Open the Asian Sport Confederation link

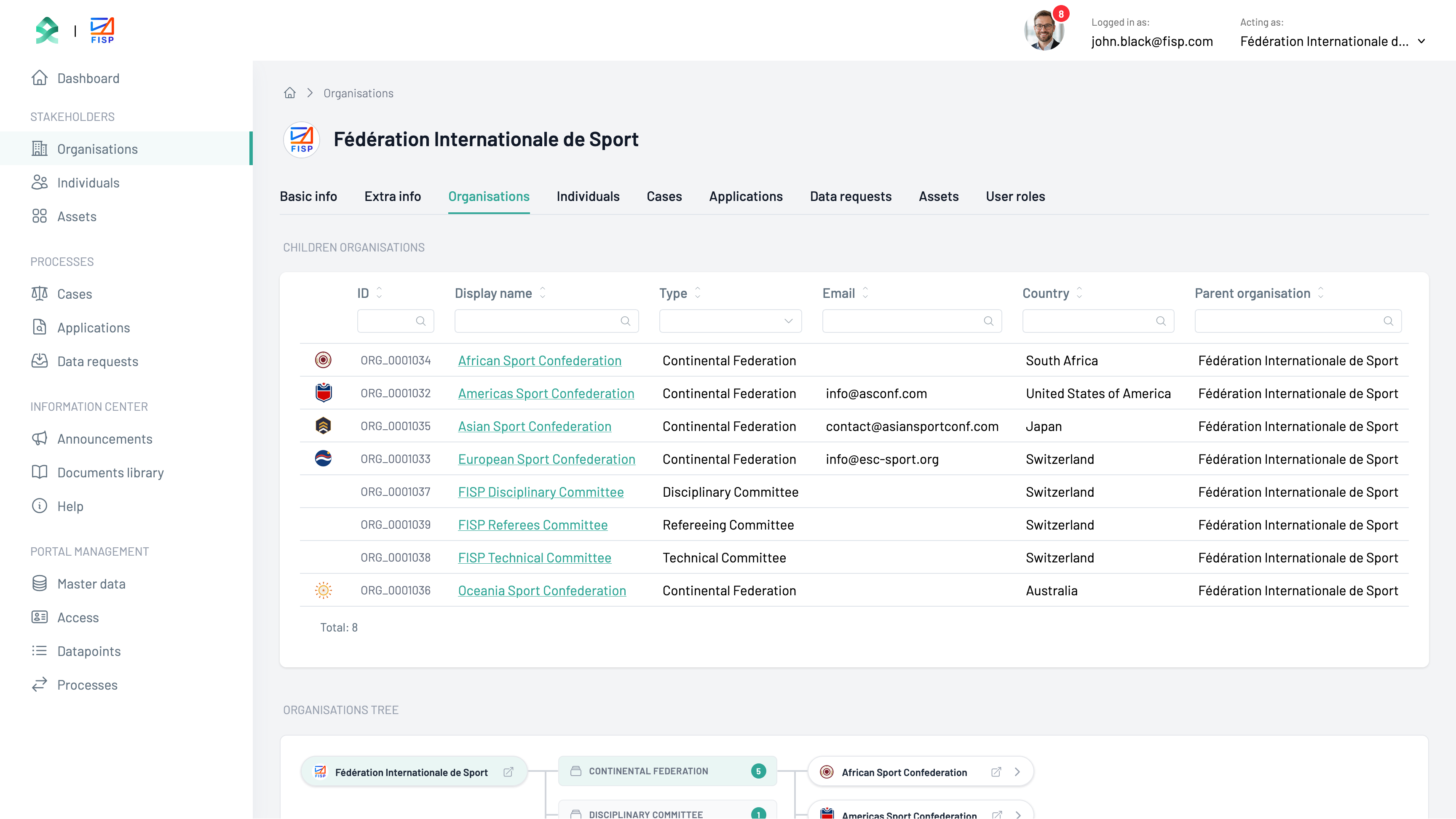click(x=535, y=426)
